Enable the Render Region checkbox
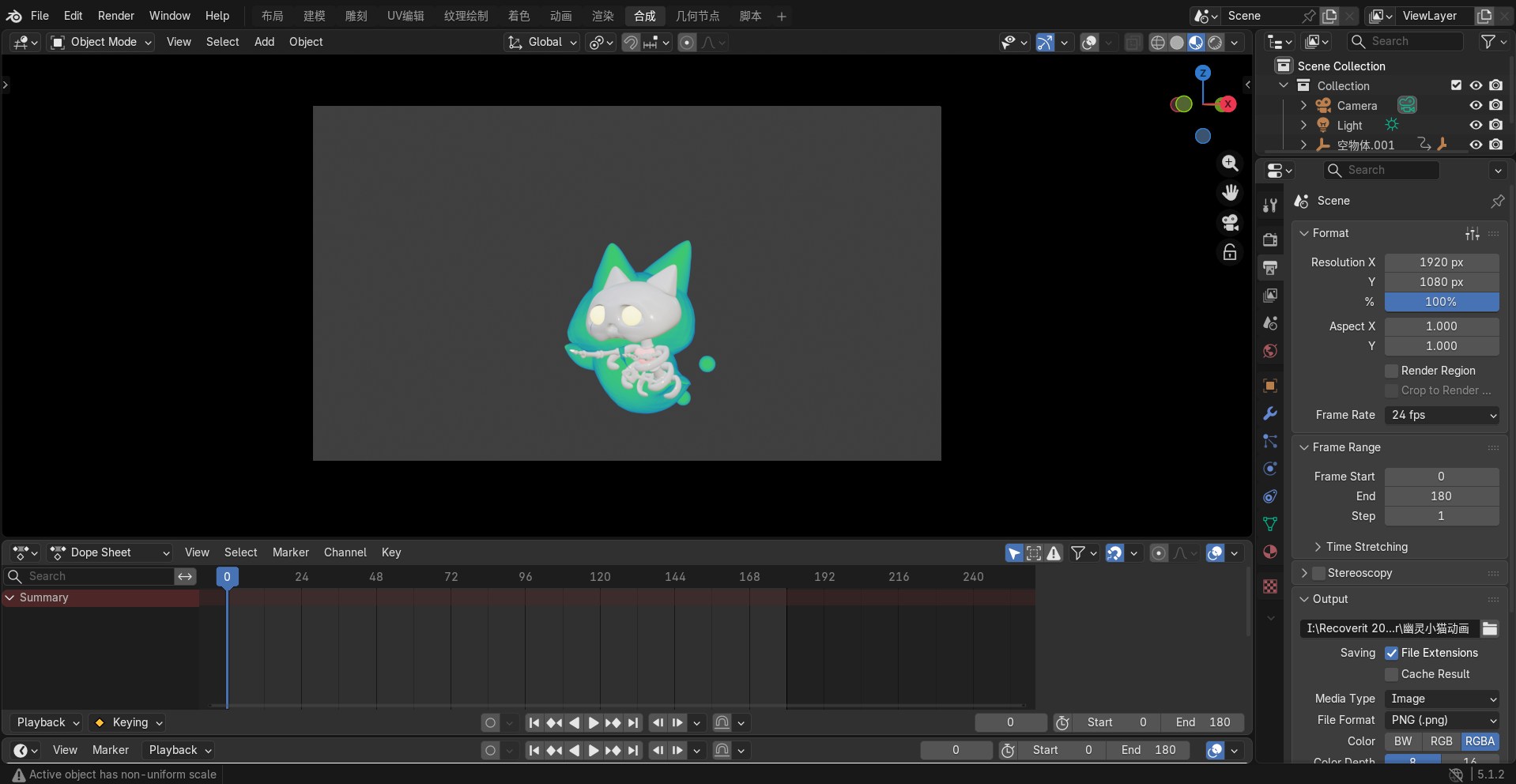Viewport: 1516px width, 784px height. coord(1392,371)
